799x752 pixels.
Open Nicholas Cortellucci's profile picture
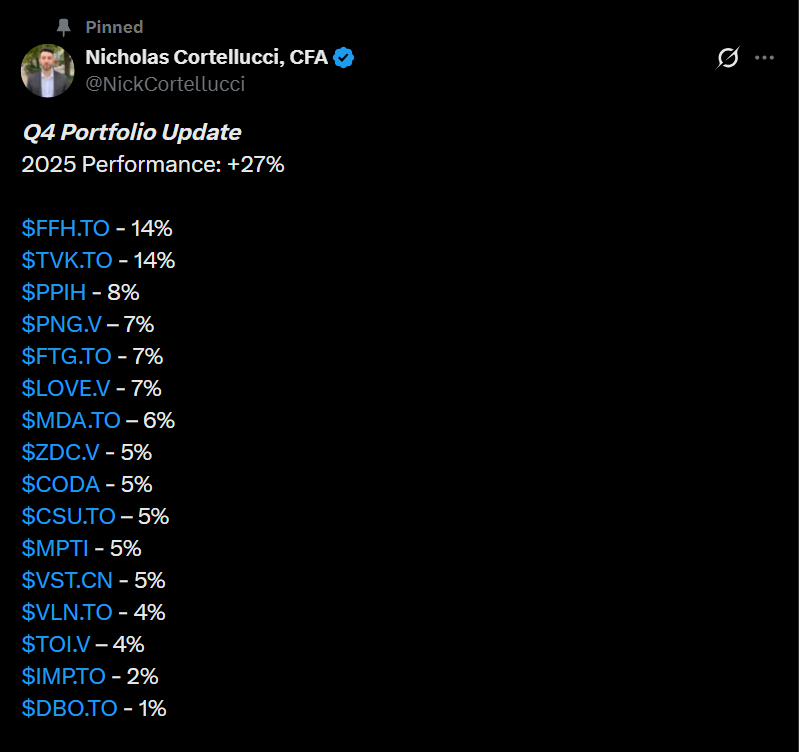[x=46, y=70]
